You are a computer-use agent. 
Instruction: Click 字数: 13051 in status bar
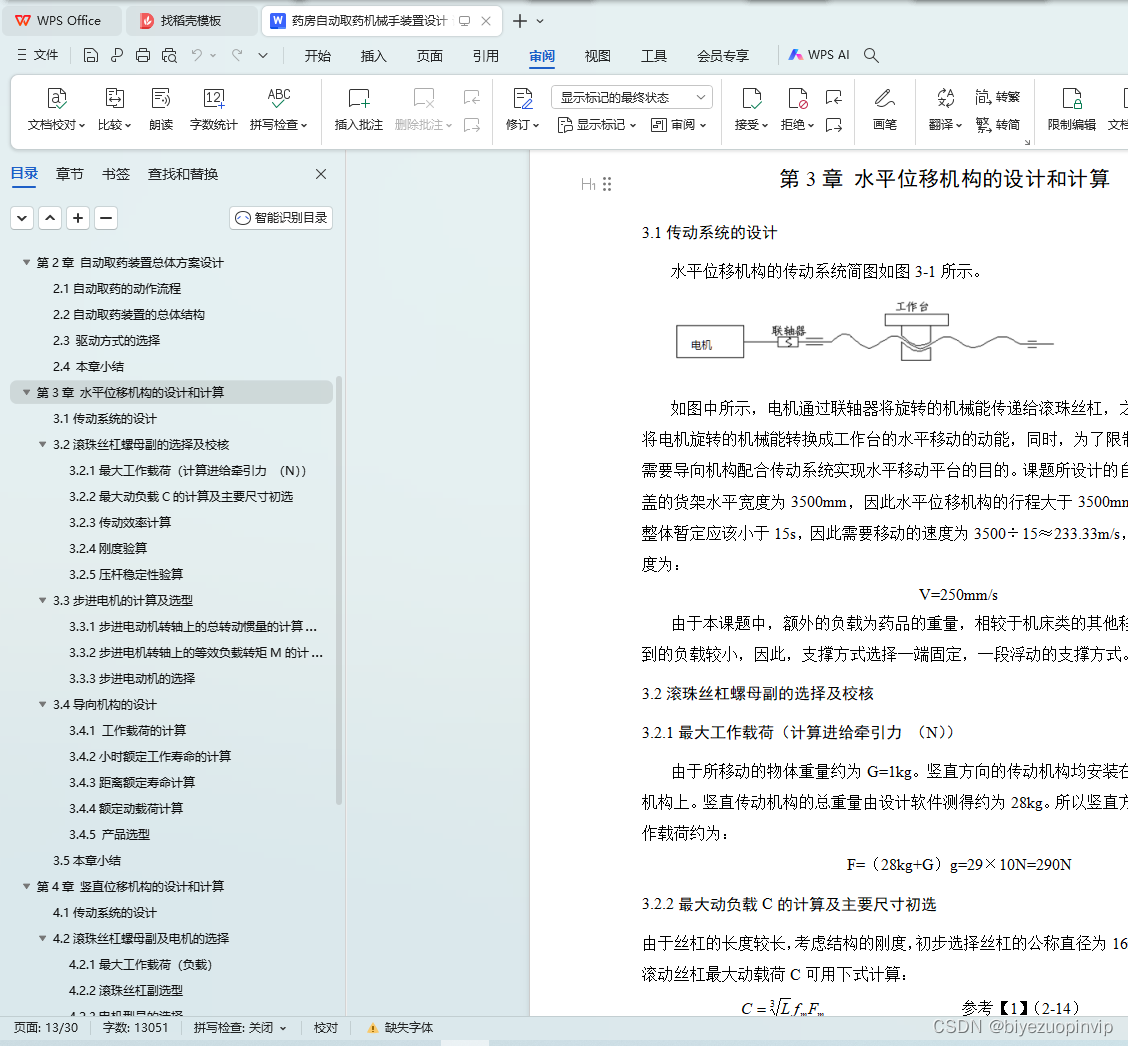135,1028
